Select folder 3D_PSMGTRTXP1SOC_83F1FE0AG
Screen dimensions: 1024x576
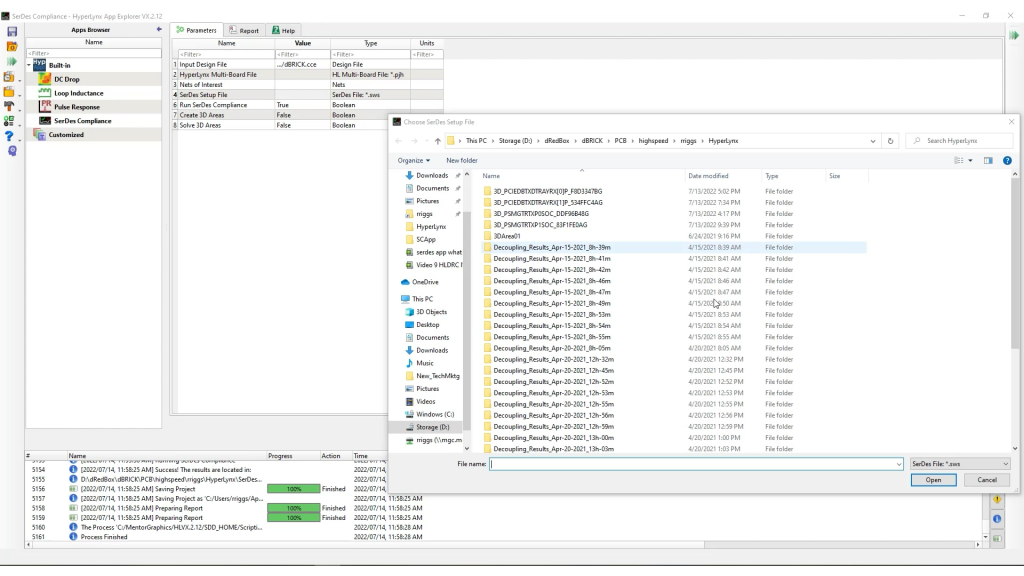(x=540, y=225)
